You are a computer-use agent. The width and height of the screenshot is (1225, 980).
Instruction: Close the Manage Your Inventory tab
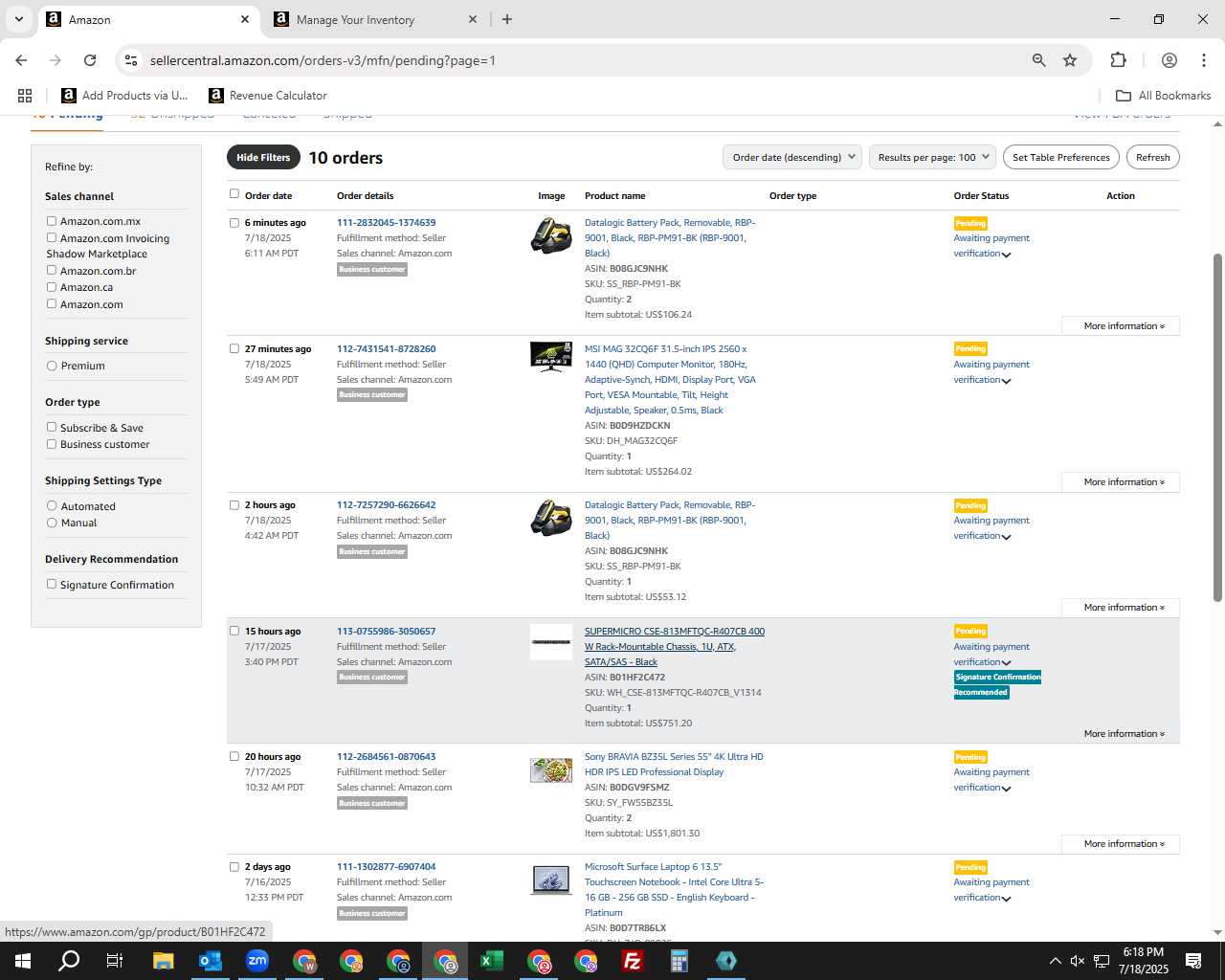click(473, 19)
